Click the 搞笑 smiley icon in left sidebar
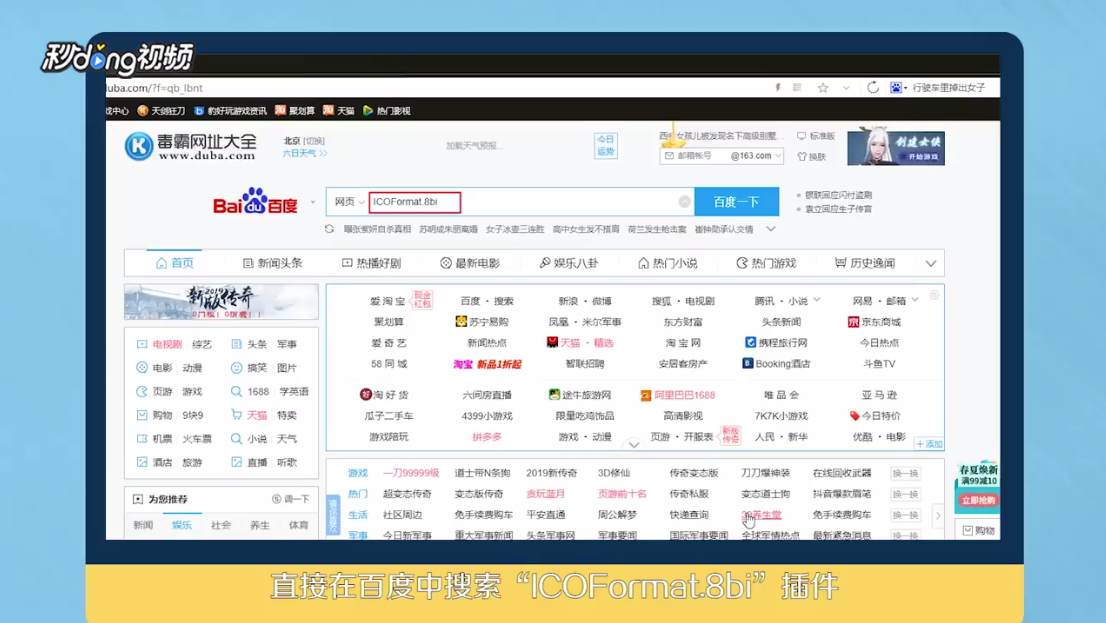 coord(236,368)
